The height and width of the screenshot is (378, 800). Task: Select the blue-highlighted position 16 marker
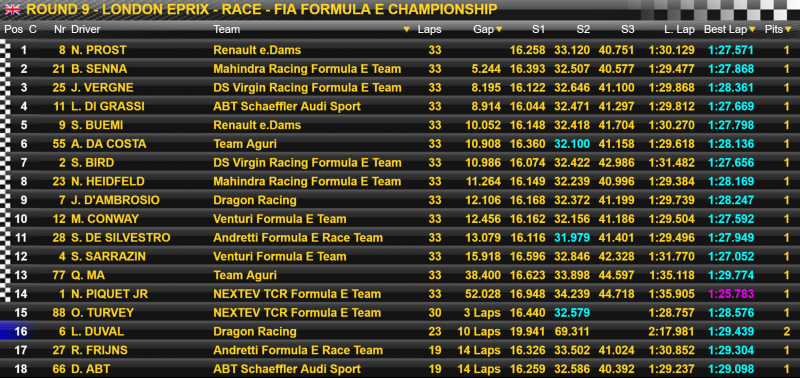[15, 332]
